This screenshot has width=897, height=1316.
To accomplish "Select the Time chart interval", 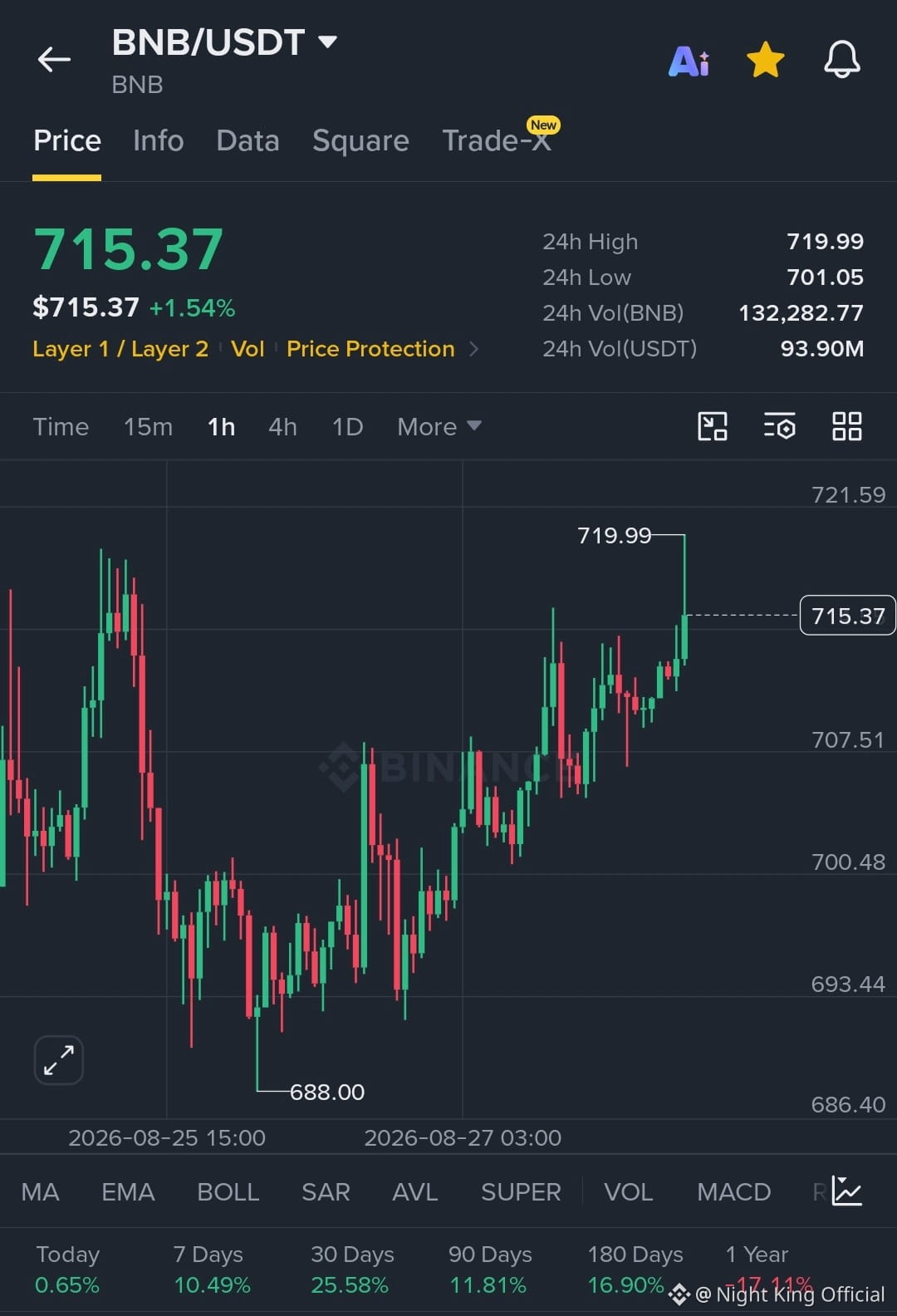I will [x=61, y=427].
